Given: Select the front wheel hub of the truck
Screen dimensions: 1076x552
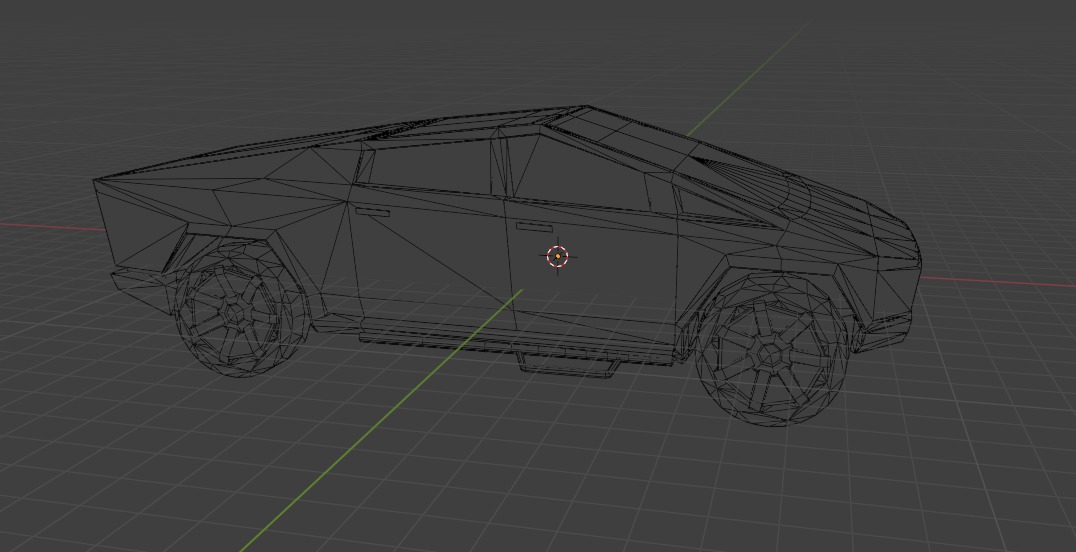Looking at the screenshot, I should (772, 354).
